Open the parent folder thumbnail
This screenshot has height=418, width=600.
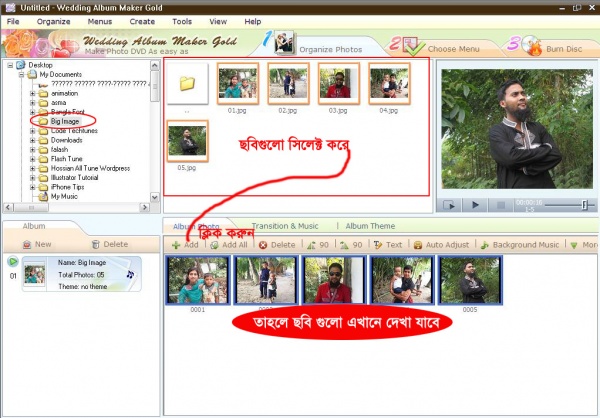click(x=188, y=83)
